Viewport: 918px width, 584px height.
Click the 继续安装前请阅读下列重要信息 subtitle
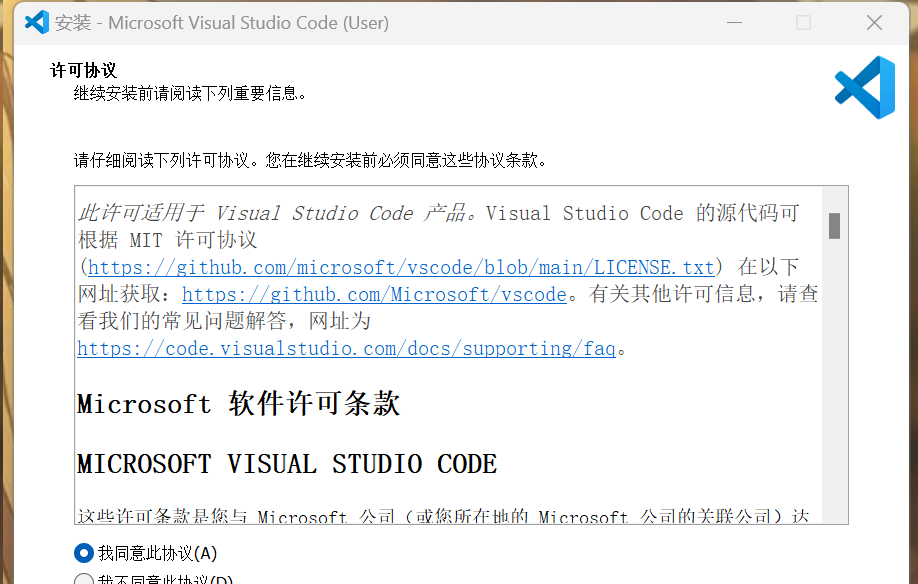(190, 93)
